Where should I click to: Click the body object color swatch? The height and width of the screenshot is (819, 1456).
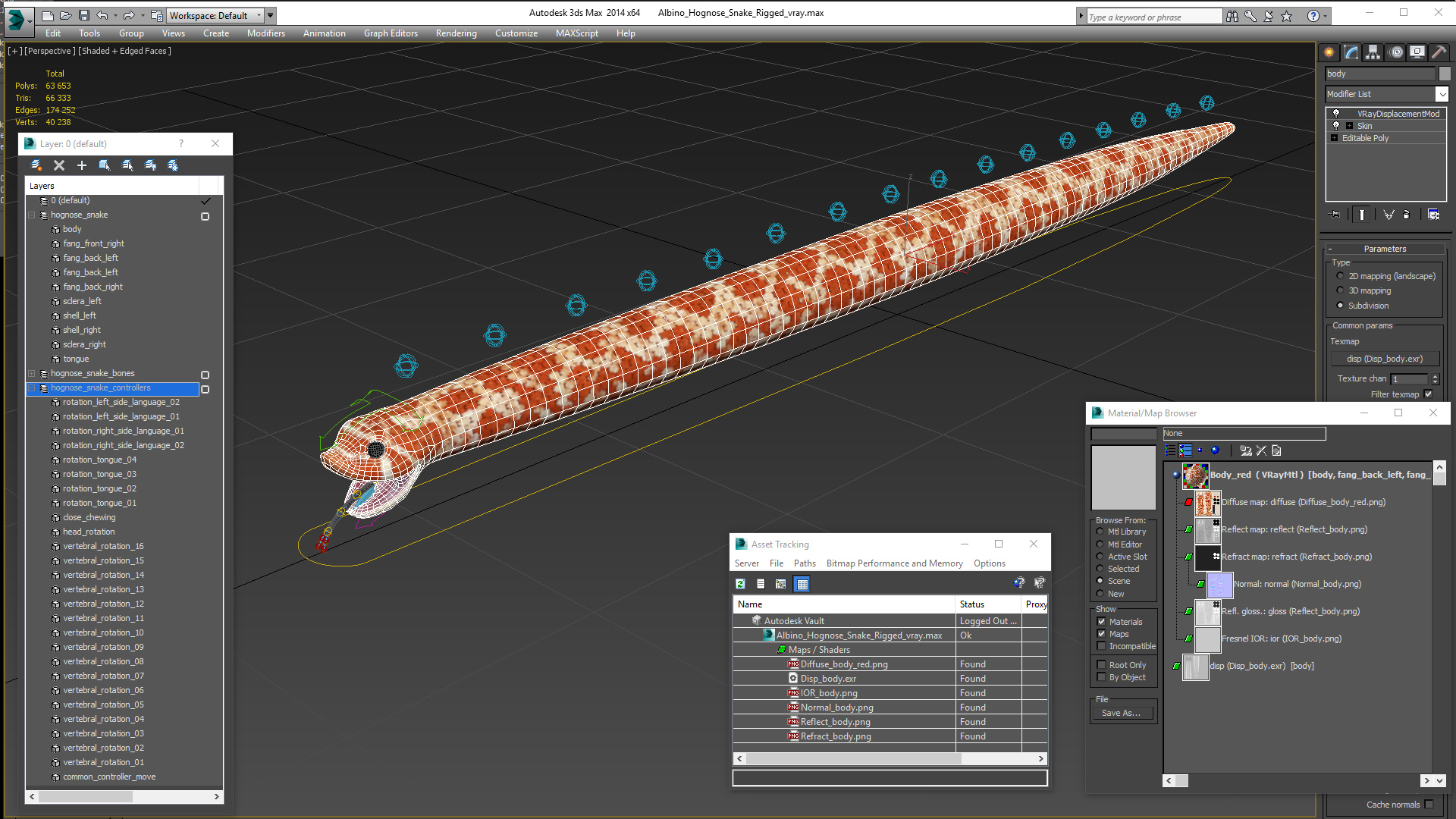(1445, 74)
